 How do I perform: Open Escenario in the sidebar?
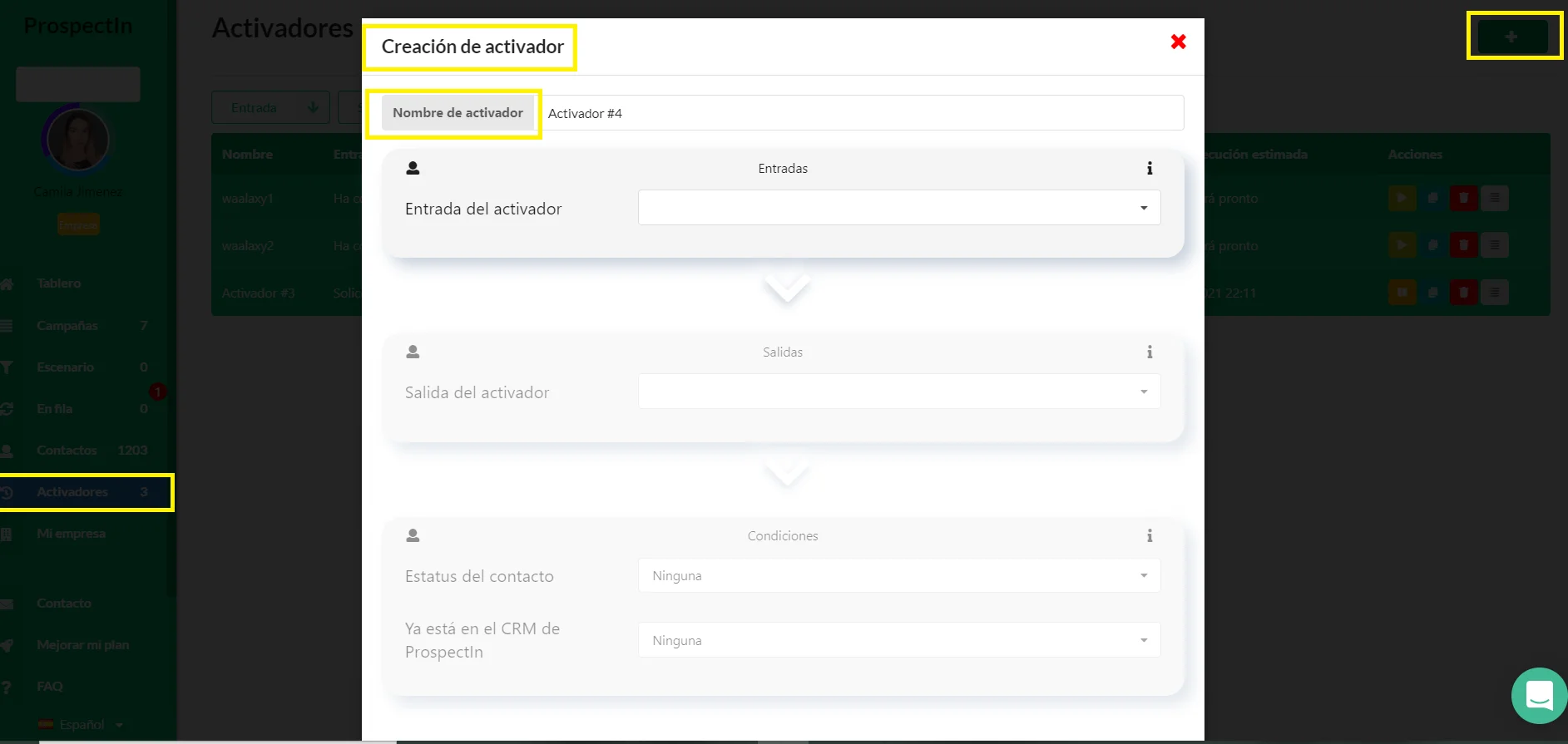[x=65, y=367]
